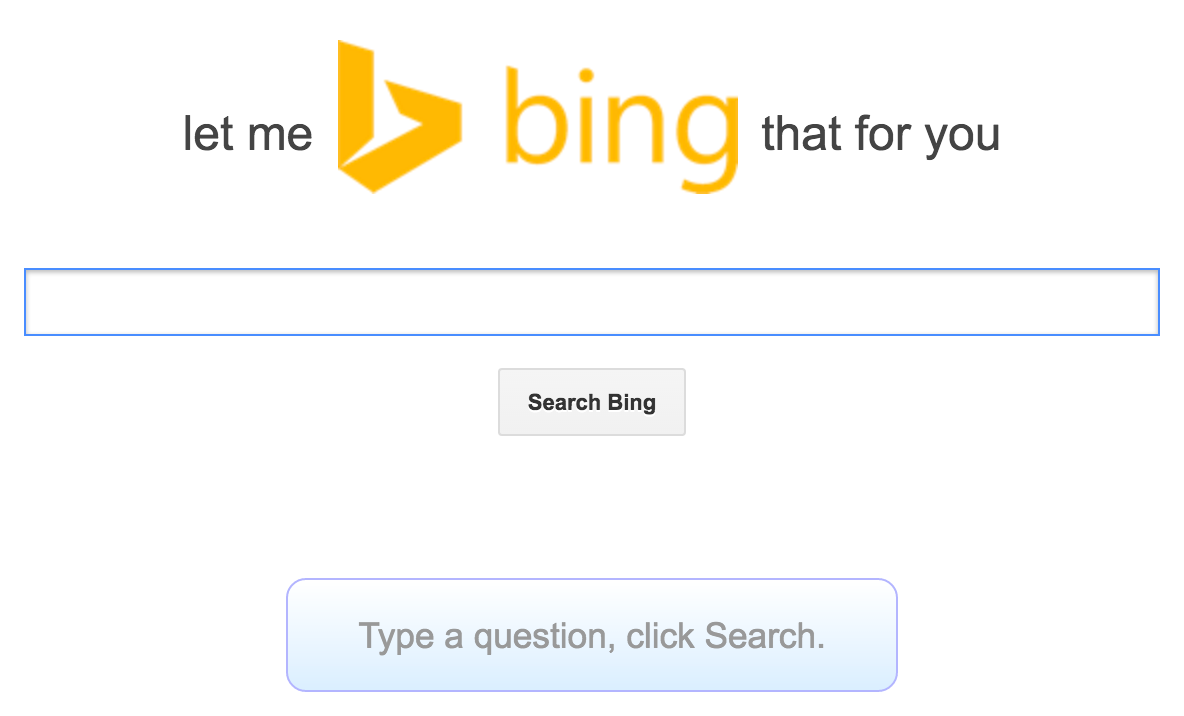Viewport: 1184px width, 716px height.
Task: Click the word 'Bing' on the search button
Action: (631, 403)
